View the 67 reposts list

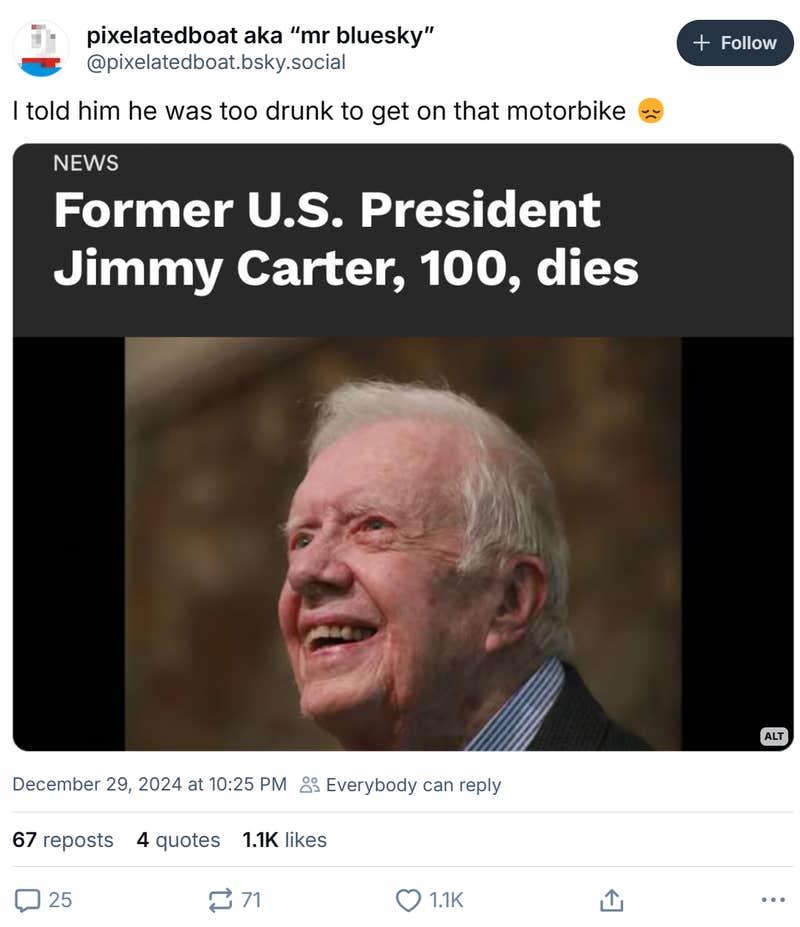point(63,840)
